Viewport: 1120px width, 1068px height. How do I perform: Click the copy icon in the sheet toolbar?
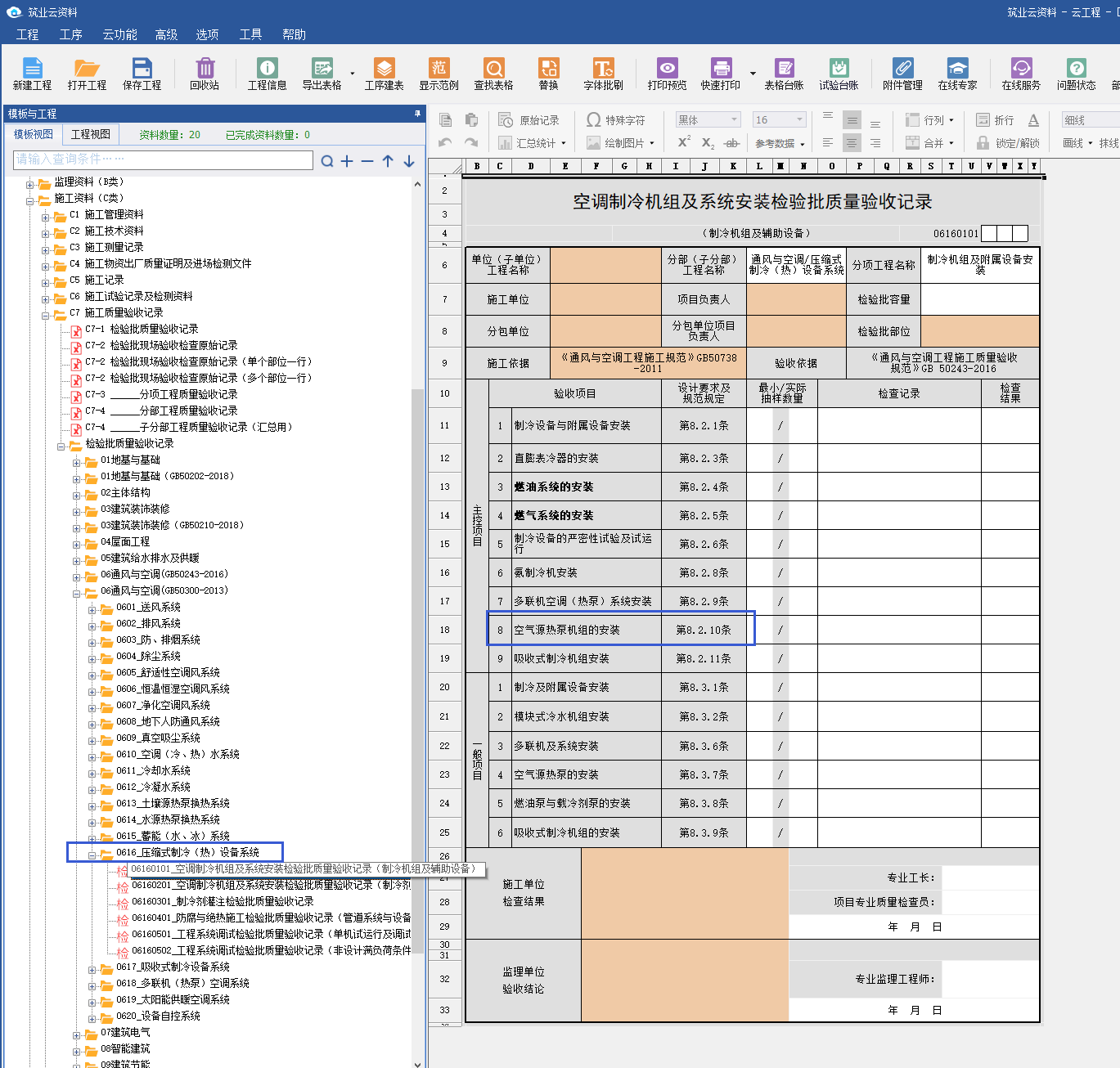(x=446, y=120)
